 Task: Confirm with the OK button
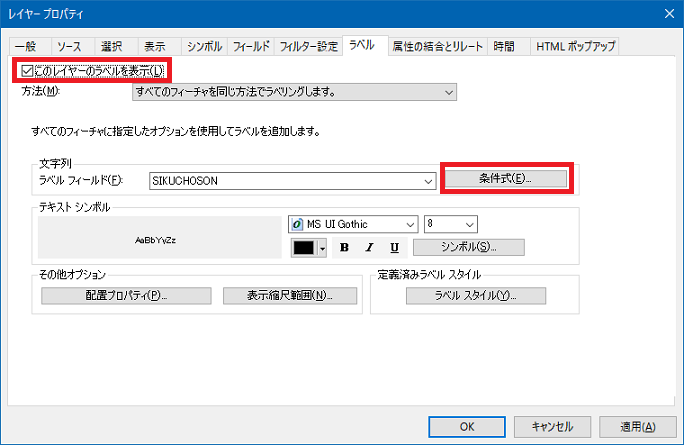click(467, 427)
